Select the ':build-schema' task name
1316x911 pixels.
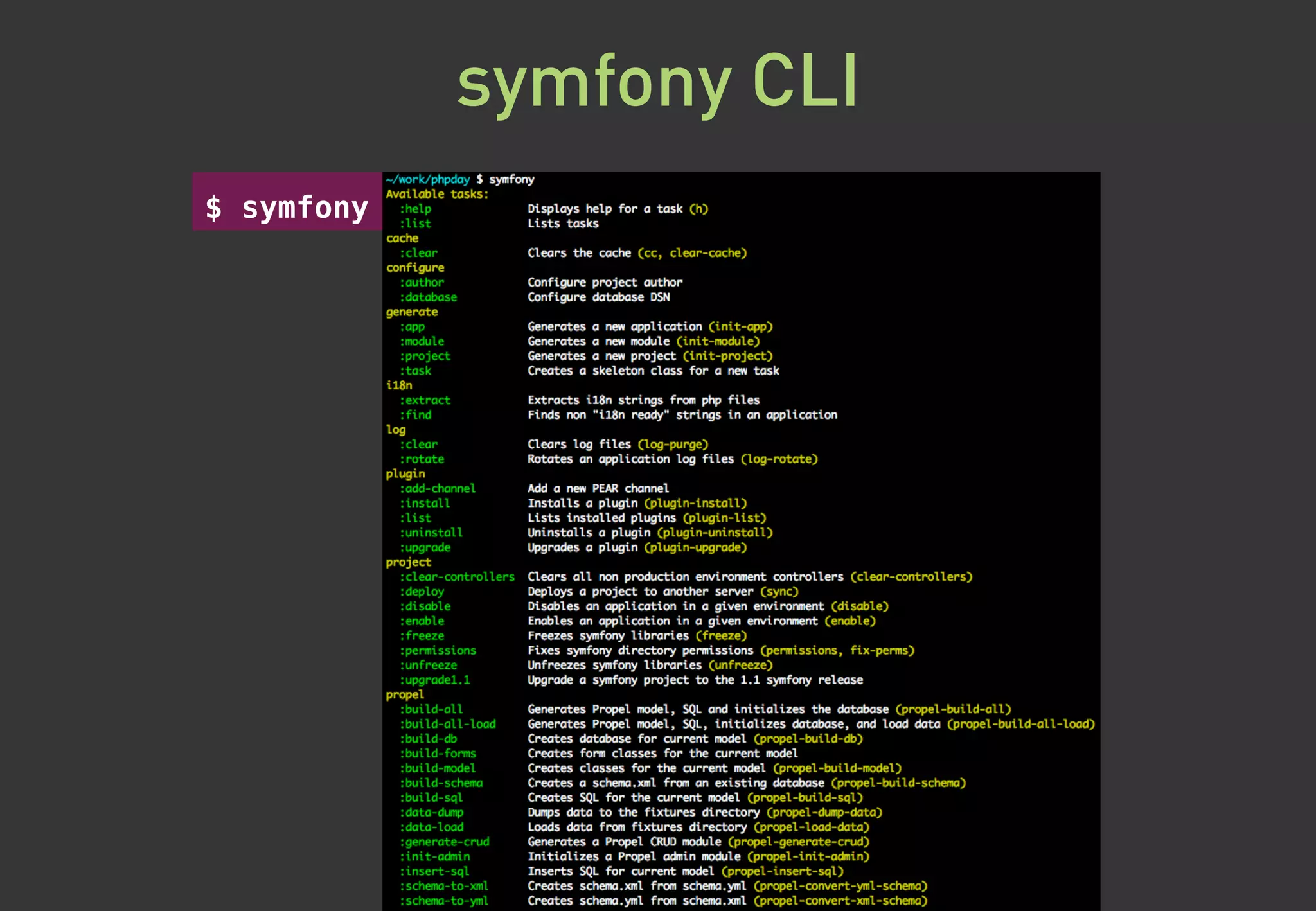[x=441, y=783]
